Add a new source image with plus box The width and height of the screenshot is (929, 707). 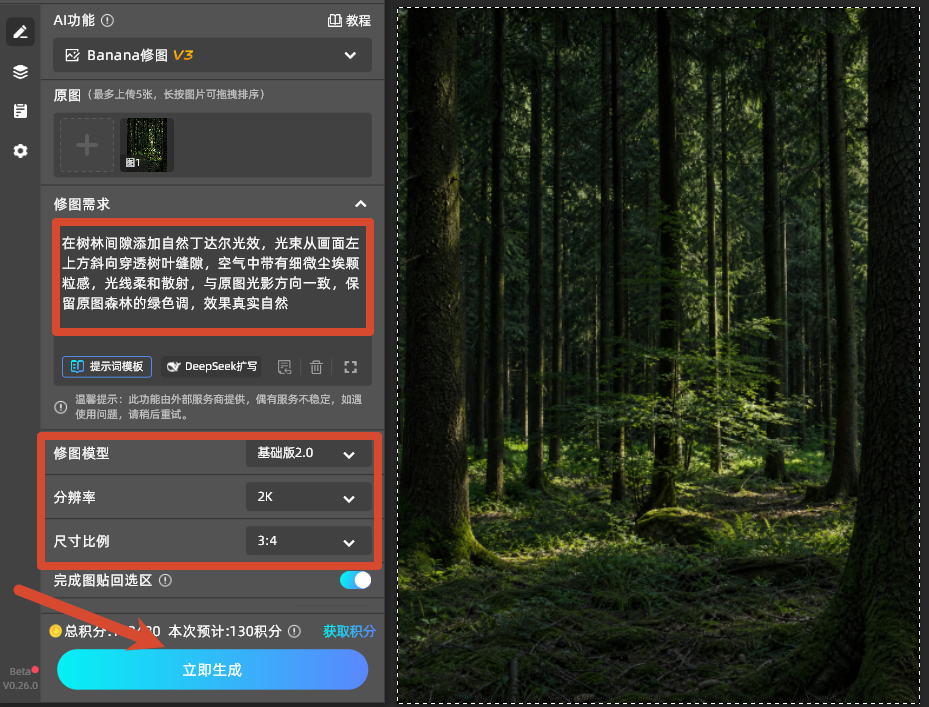click(x=87, y=145)
